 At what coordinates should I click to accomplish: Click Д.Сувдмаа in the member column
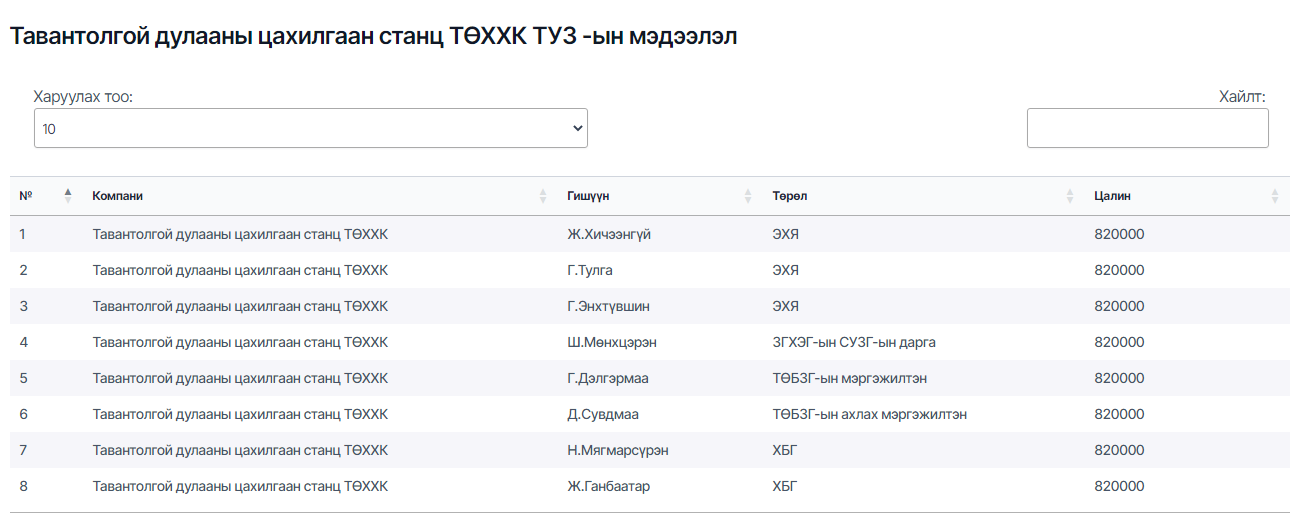[x=602, y=414]
